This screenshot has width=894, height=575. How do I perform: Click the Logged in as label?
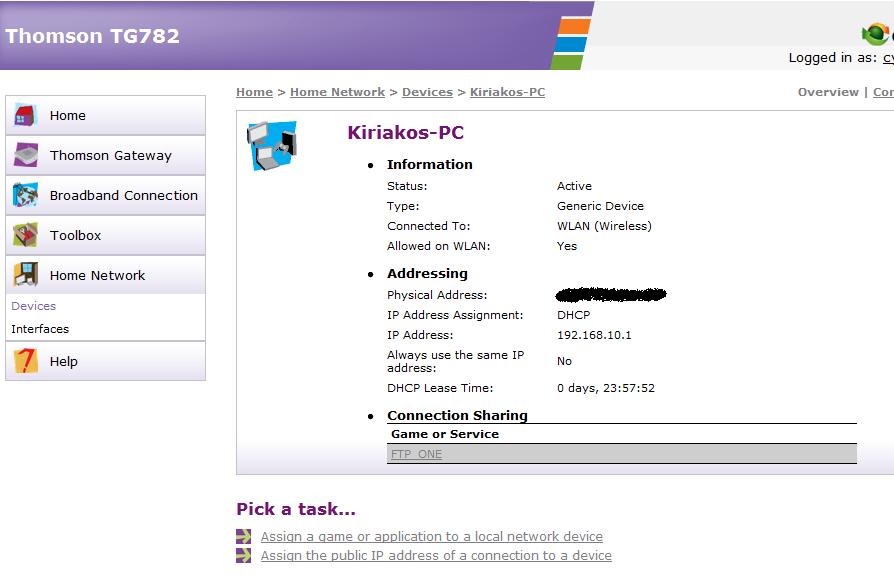[832, 58]
